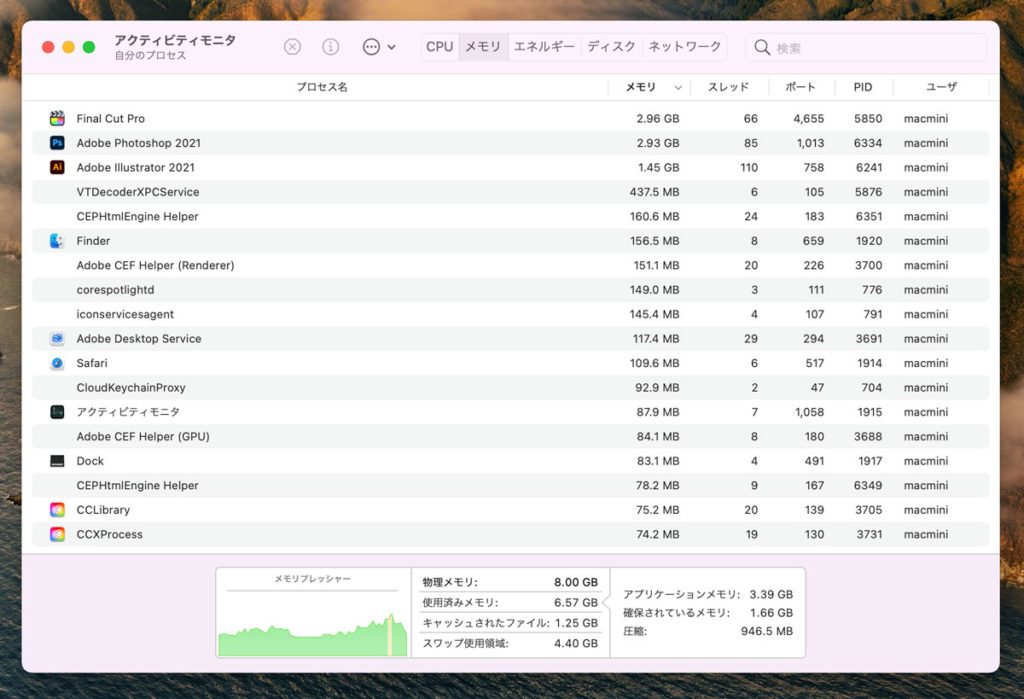Select CEPHtmlEngine Helper using 78.2 MB

[x=511, y=485]
